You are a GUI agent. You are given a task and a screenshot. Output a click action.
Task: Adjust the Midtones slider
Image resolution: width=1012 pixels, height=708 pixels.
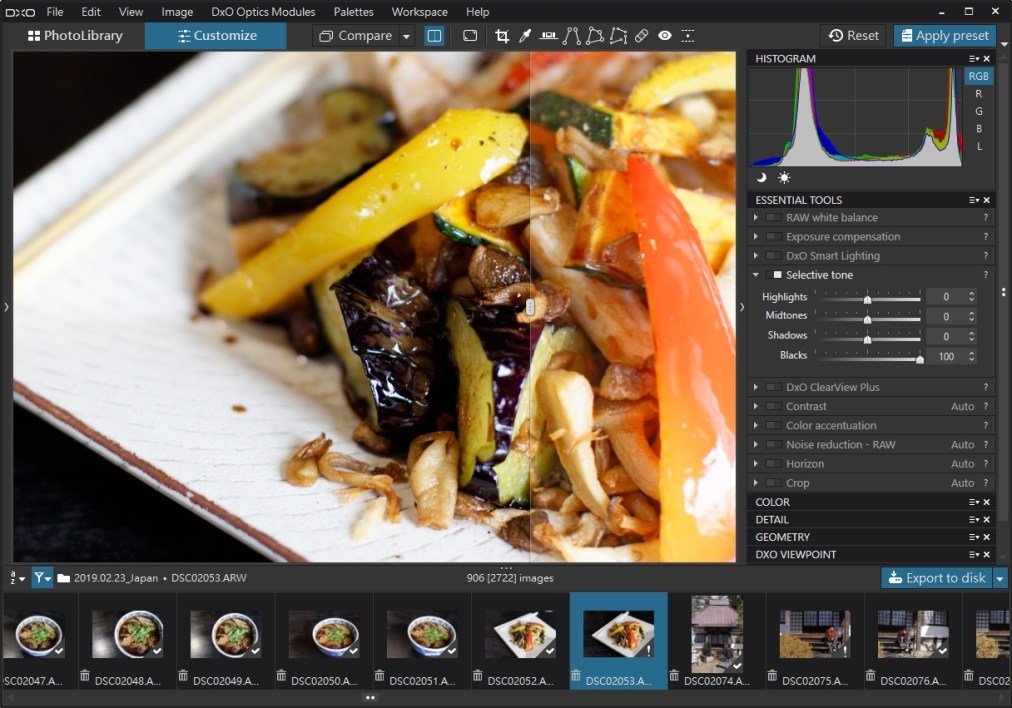[867, 317]
